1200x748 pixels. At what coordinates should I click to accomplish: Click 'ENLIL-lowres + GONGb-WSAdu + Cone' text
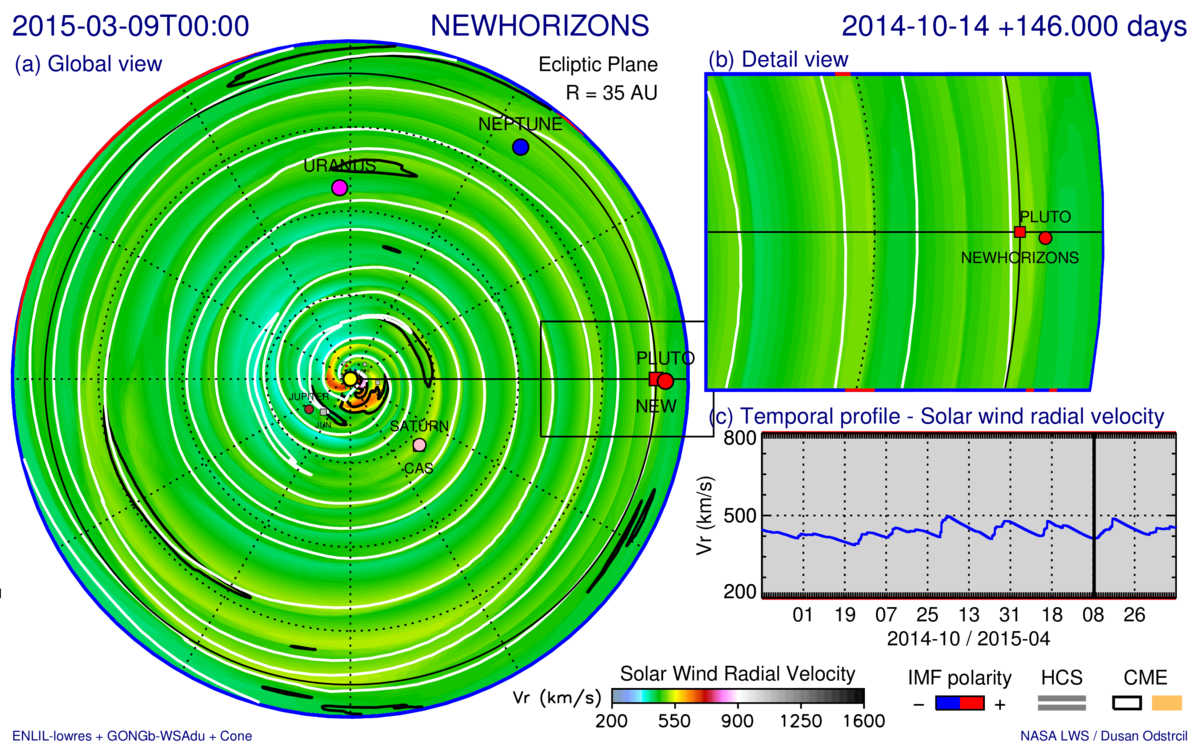[132, 736]
